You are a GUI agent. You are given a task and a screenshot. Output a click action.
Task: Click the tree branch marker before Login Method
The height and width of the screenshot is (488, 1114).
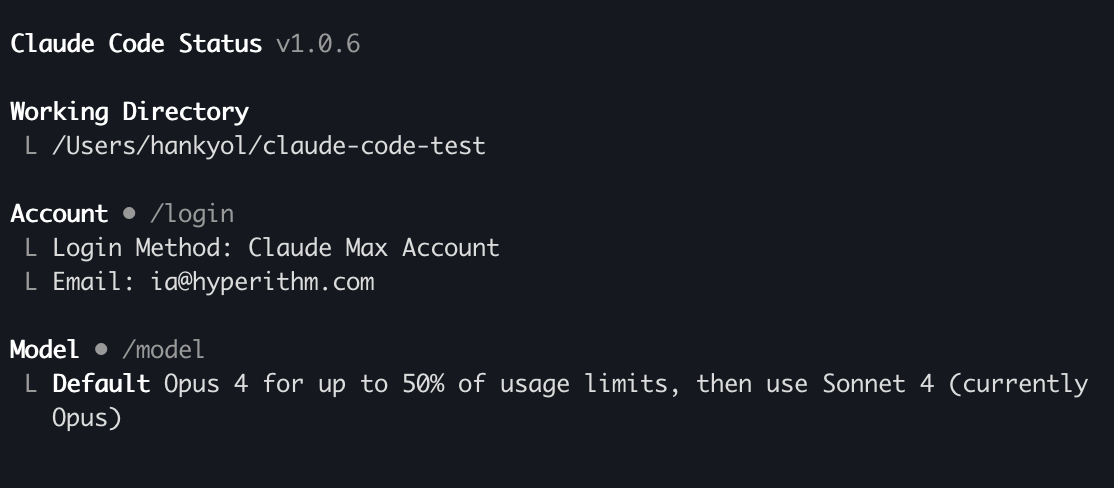tap(31, 248)
